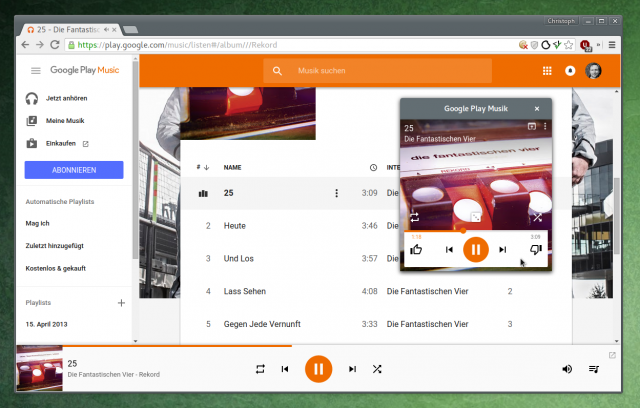Click the now-playing bars icon for track 25

(x=203, y=193)
